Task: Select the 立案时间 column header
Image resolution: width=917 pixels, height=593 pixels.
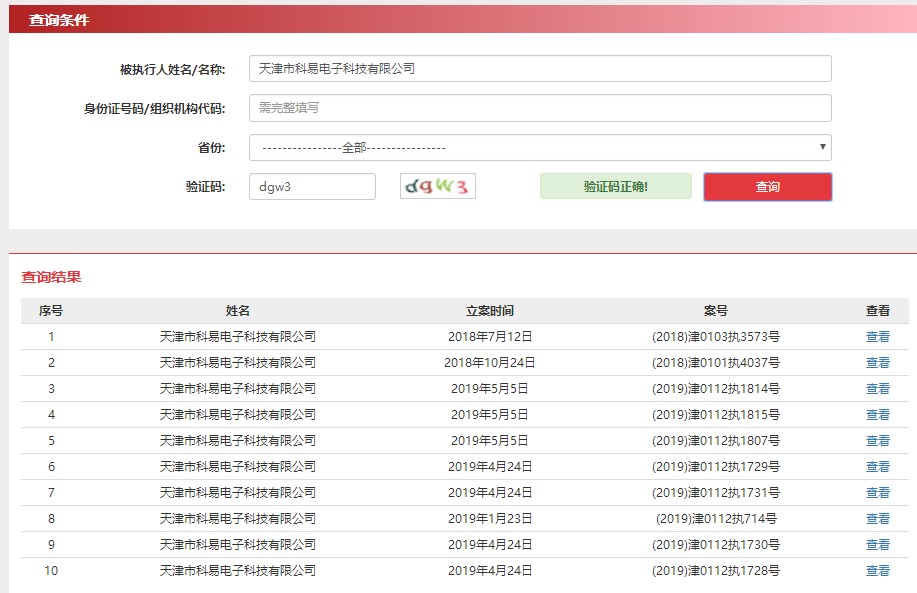Action: [x=489, y=310]
